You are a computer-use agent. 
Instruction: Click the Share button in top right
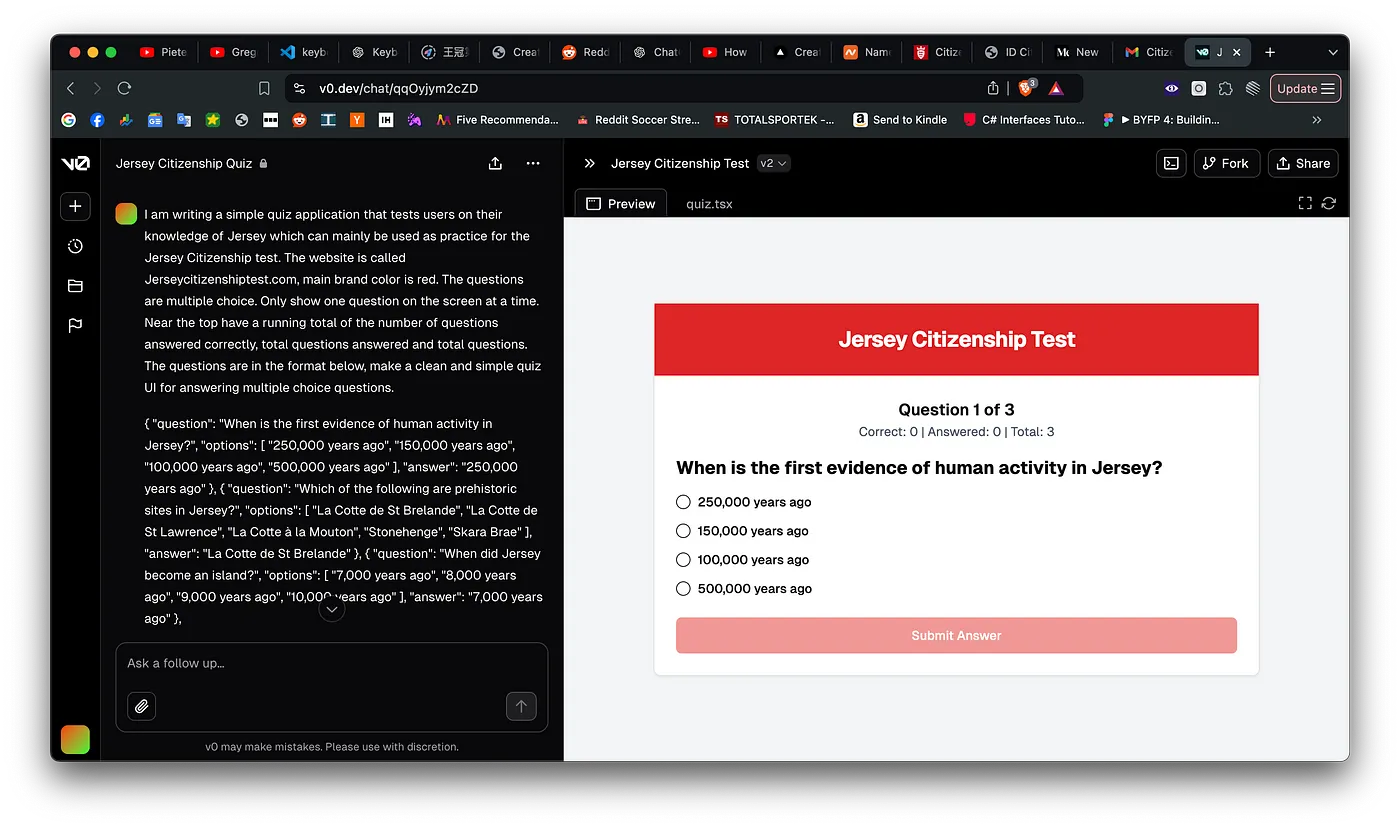coord(1303,163)
